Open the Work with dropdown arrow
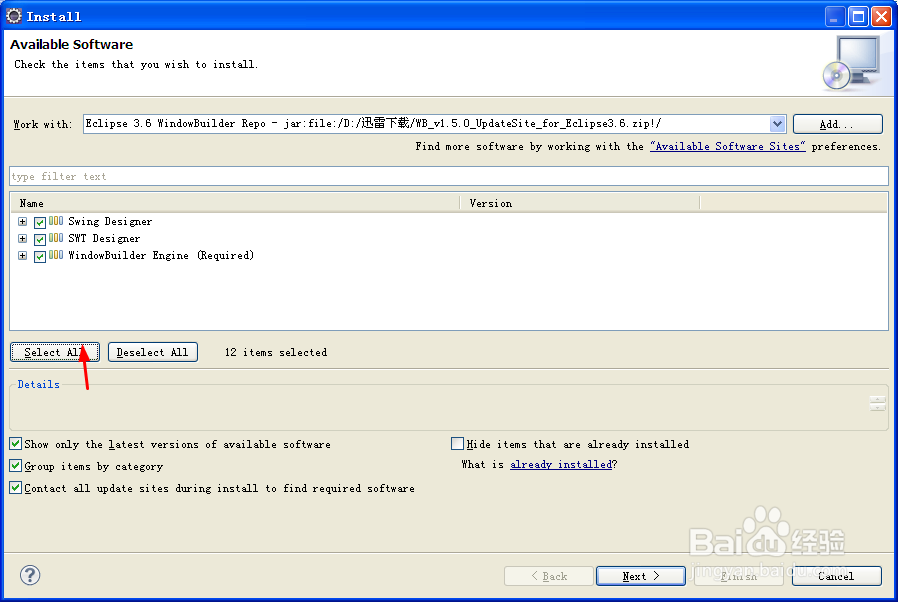The image size is (898, 602). coord(777,124)
